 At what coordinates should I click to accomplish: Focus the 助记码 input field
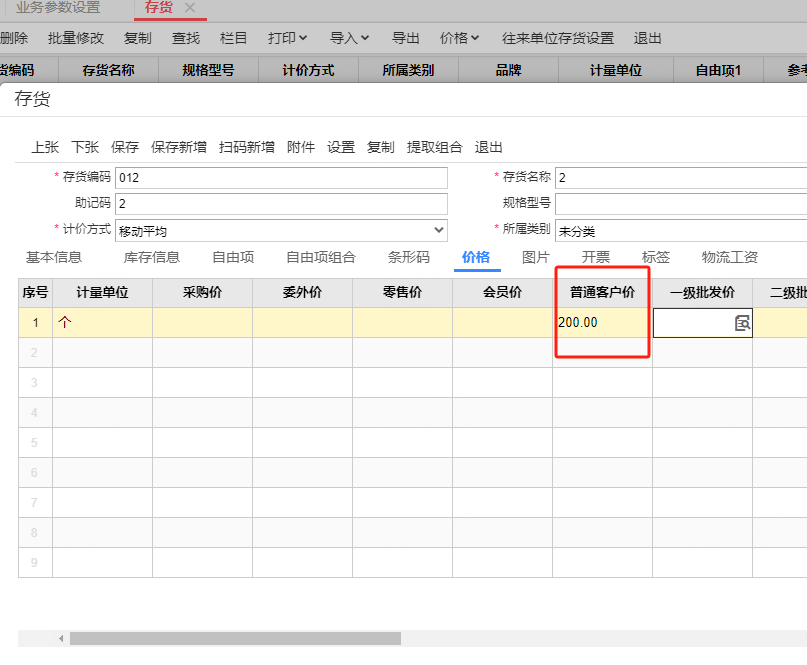tap(282, 204)
